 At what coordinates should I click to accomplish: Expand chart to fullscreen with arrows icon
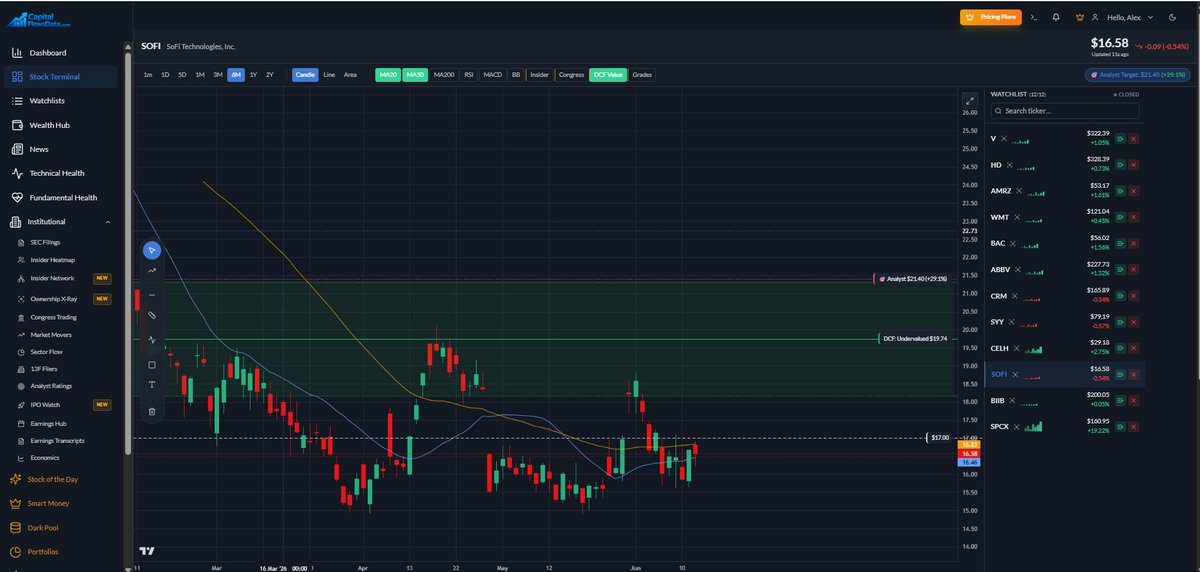point(969,100)
